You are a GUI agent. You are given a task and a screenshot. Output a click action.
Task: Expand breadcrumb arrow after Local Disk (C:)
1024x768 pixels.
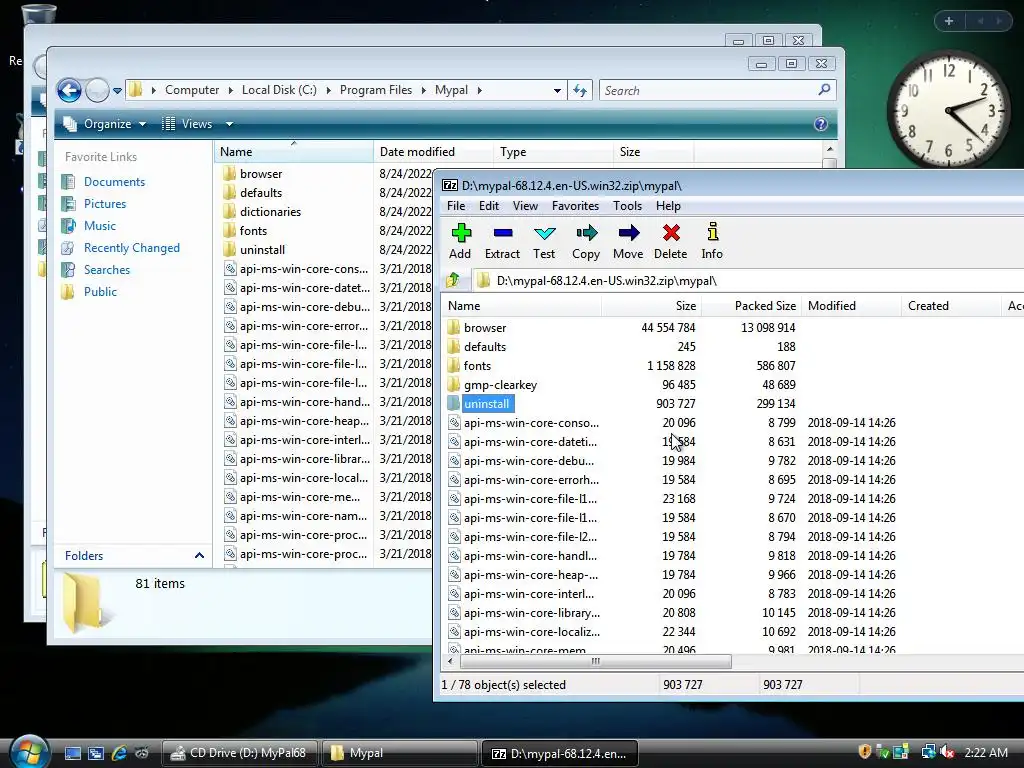coord(328,90)
